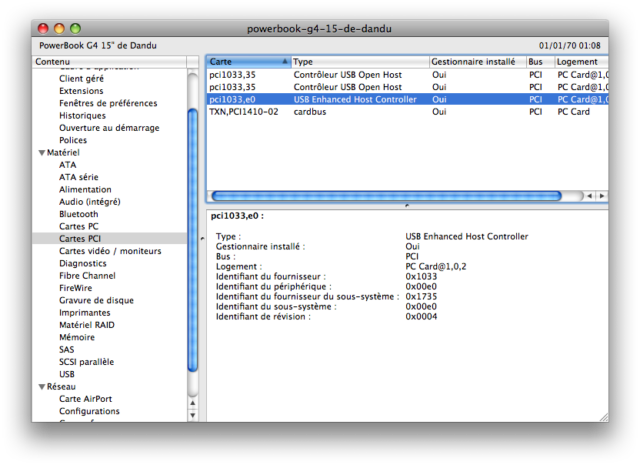Viewport: 640px width, 465px height.
Task: Sort by the Type column header
Action: [360, 62]
